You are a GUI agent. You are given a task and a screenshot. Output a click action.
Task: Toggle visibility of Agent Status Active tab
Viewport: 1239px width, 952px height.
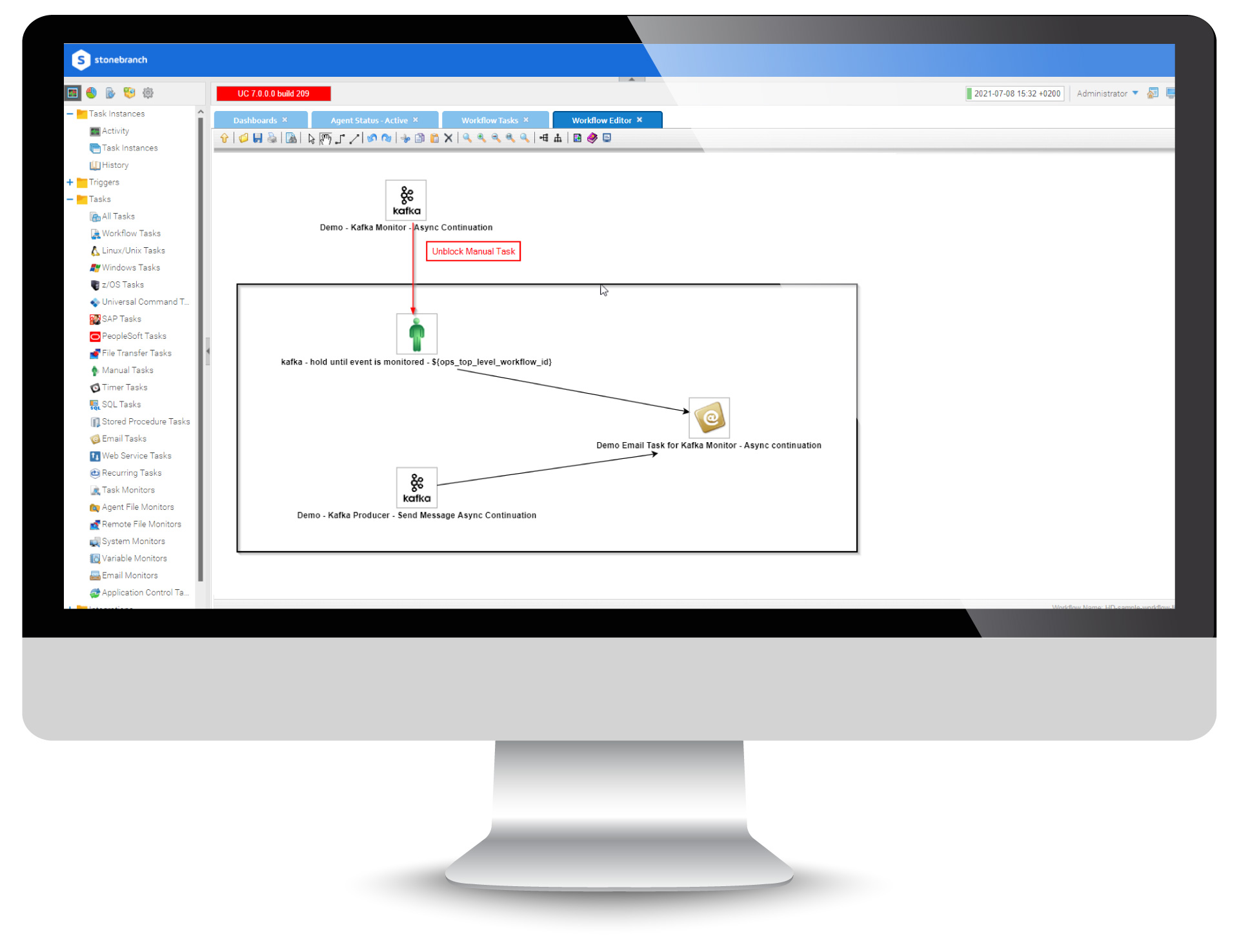click(432, 120)
